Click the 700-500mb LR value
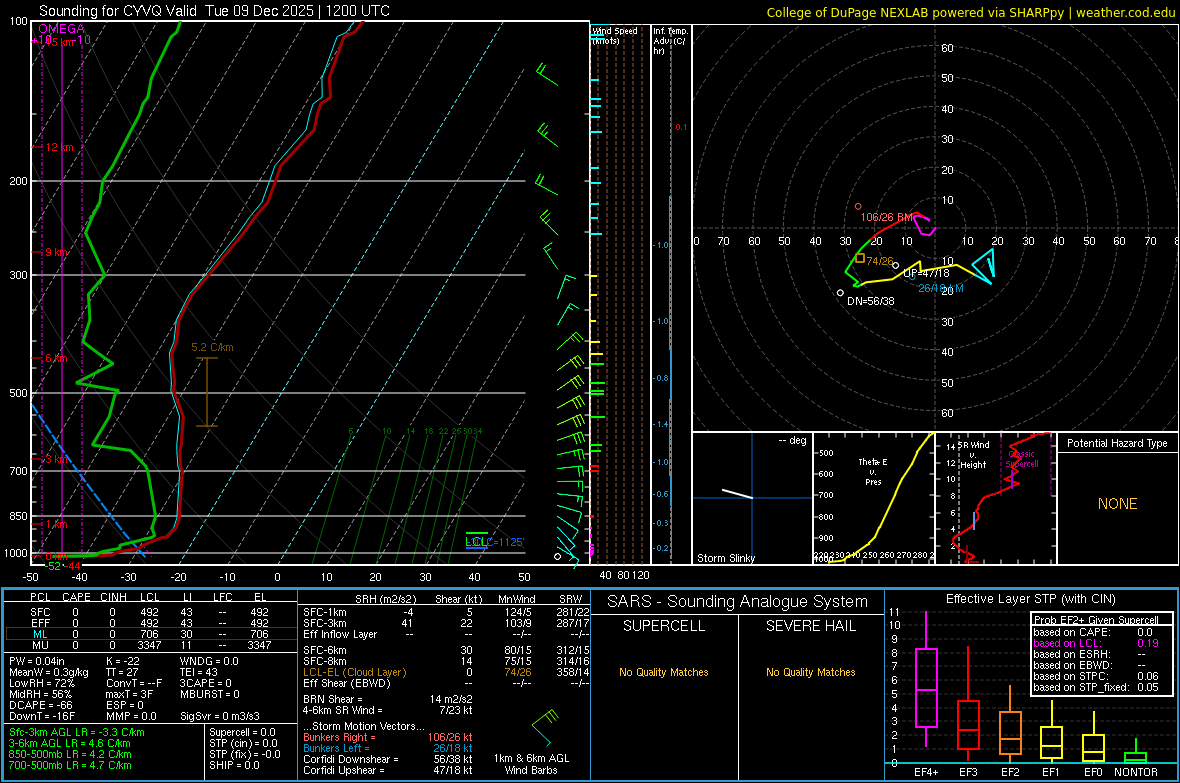 (x=70, y=765)
